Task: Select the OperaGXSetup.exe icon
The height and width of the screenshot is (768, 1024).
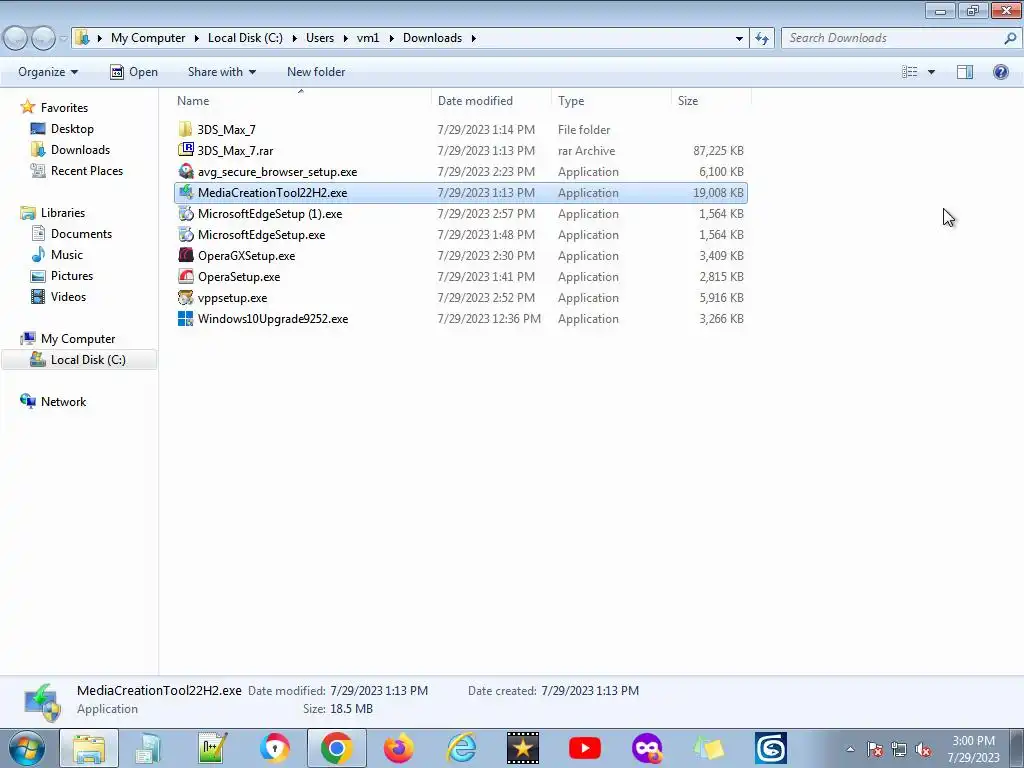Action: 185,255
